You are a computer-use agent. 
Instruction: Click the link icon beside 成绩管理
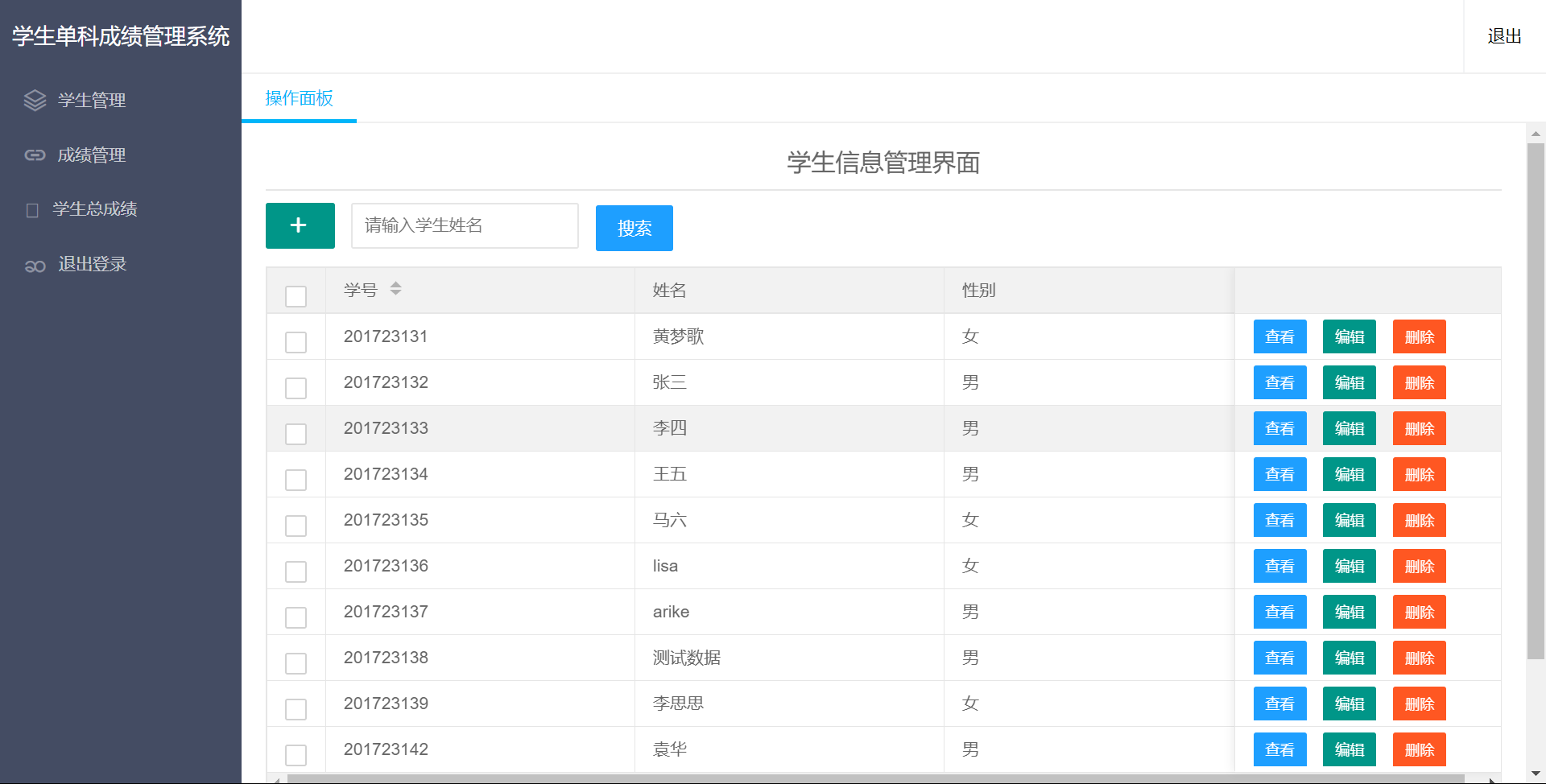click(35, 155)
